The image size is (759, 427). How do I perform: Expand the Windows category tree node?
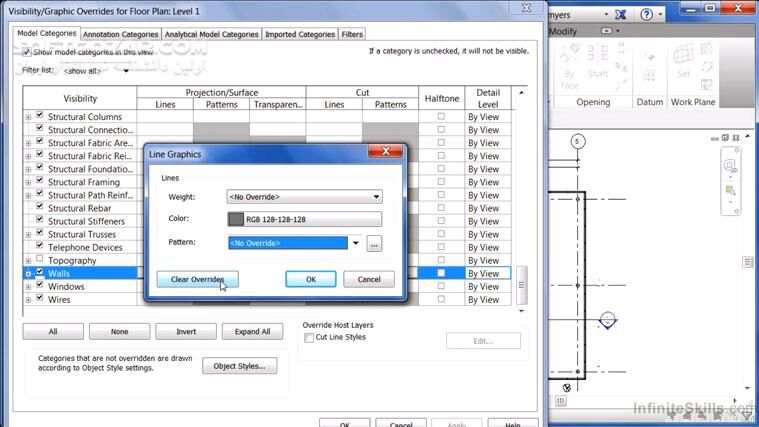coord(28,287)
